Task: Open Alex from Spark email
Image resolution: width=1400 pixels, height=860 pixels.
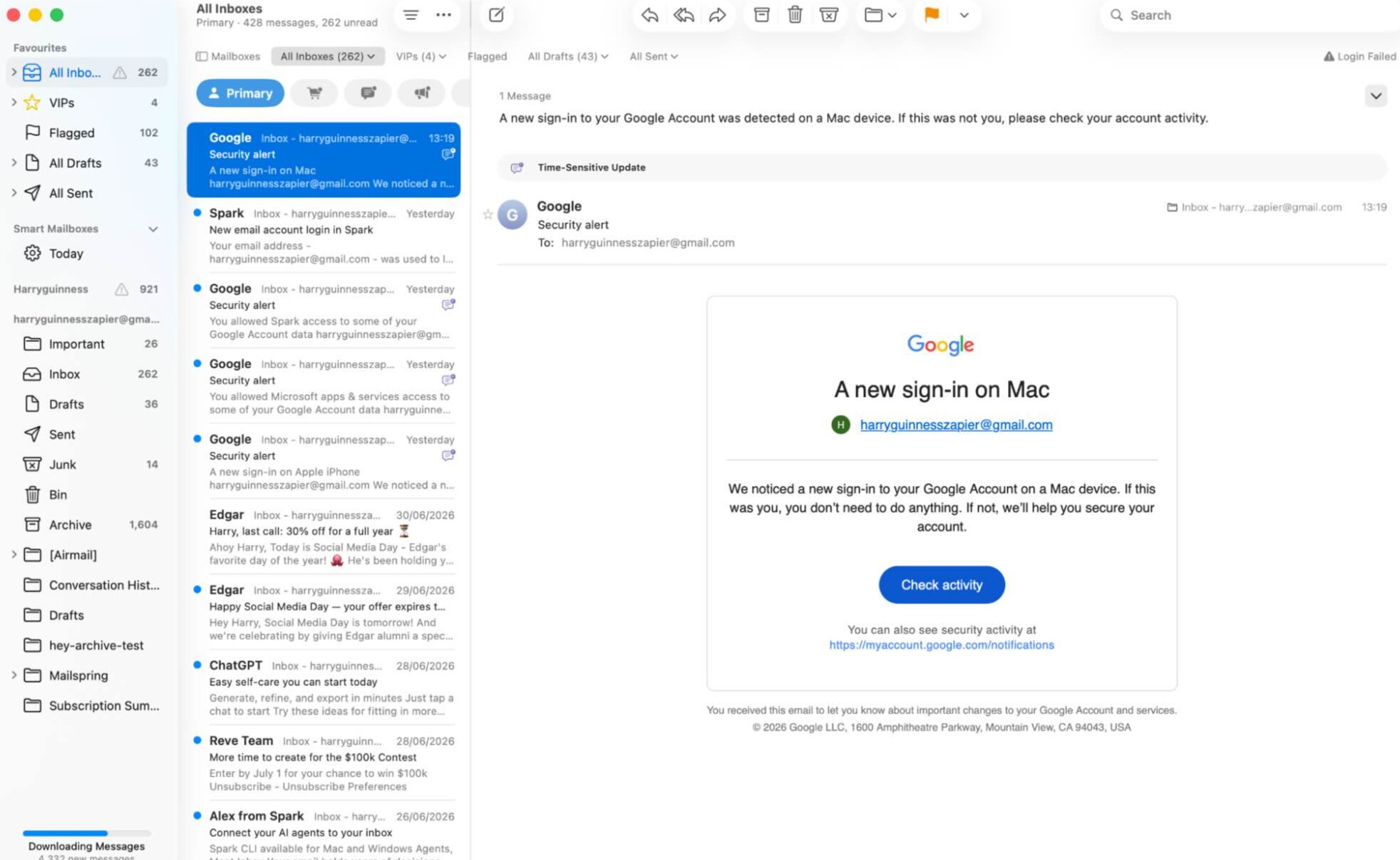Action: point(324,832)
